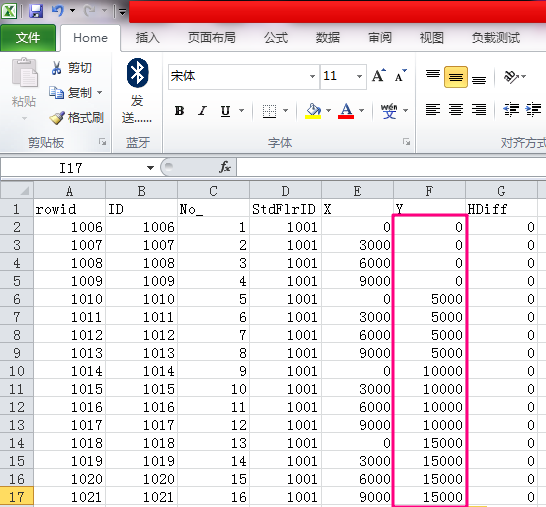
Task: Open the Name Box dropdown arrow
Action: [150, 168]
